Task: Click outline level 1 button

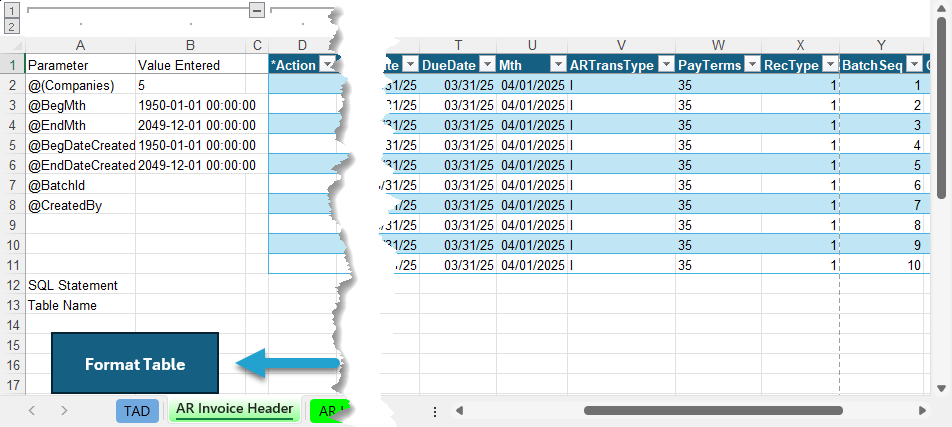Action: 12,10
